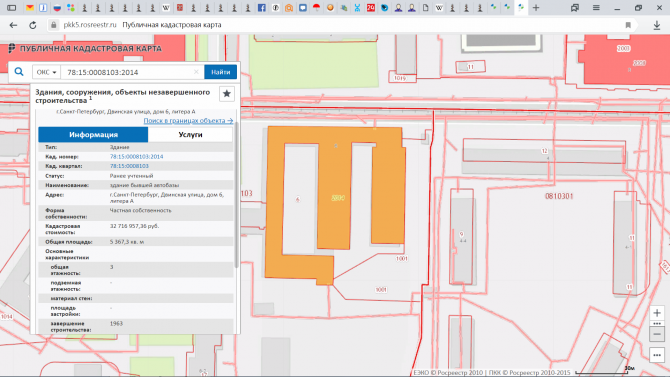Open the browser downloads icon
Image resolution: width=670 pixels, height=377 pixels.
pyautogui.click(x=657, y=25)
